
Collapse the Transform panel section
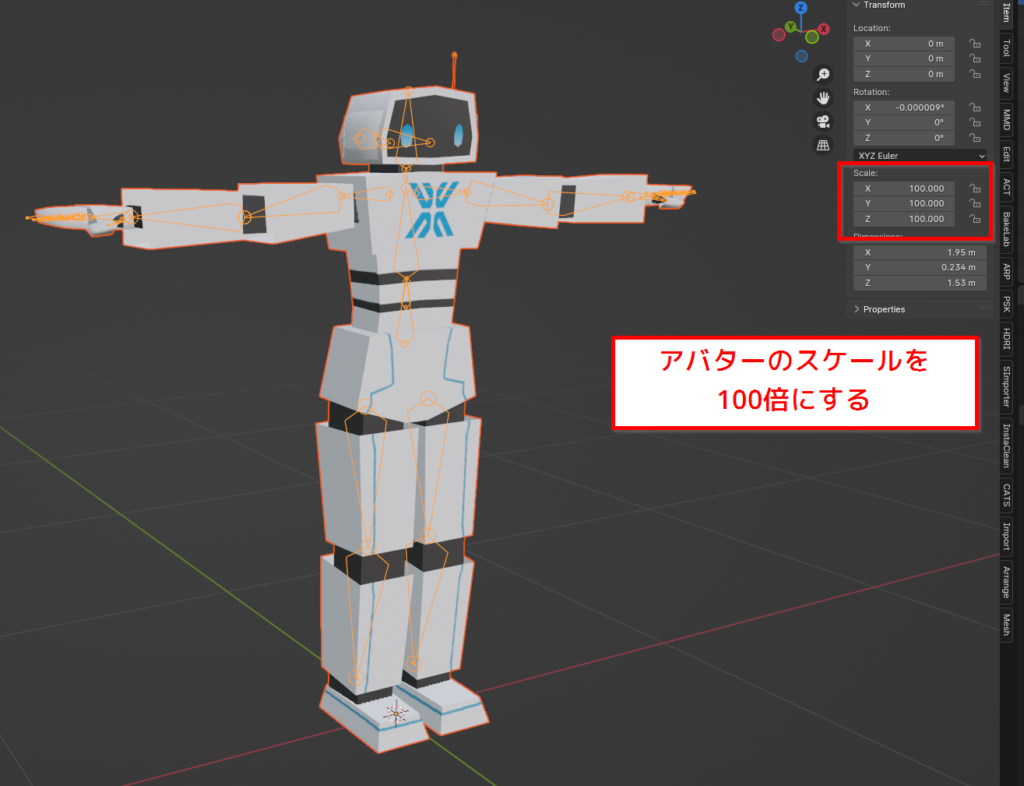pyautogui.click(x=856, y=5)
